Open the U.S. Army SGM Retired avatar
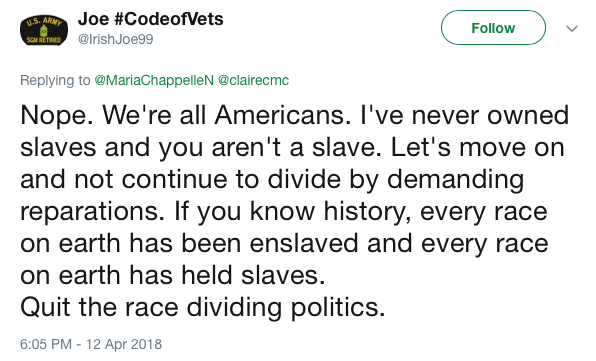 pyautogui.click(x=44, y=31)
